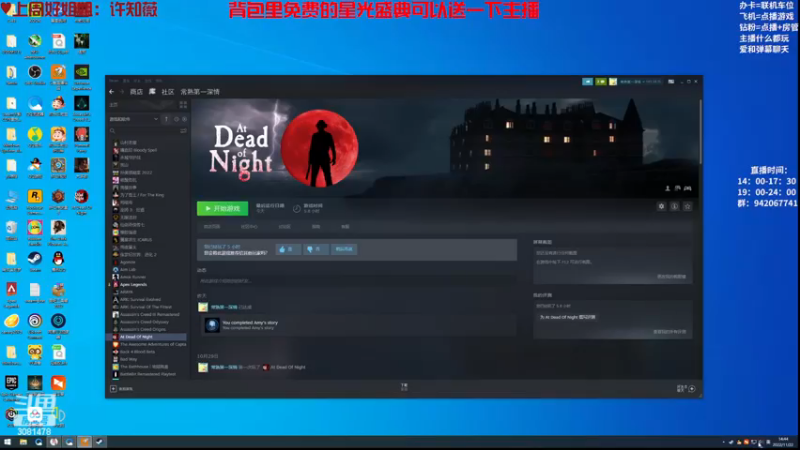
Task: Open the Rockstar Games Launcher desktop icon
Action: pyautogui.click(x=35, y=196)
